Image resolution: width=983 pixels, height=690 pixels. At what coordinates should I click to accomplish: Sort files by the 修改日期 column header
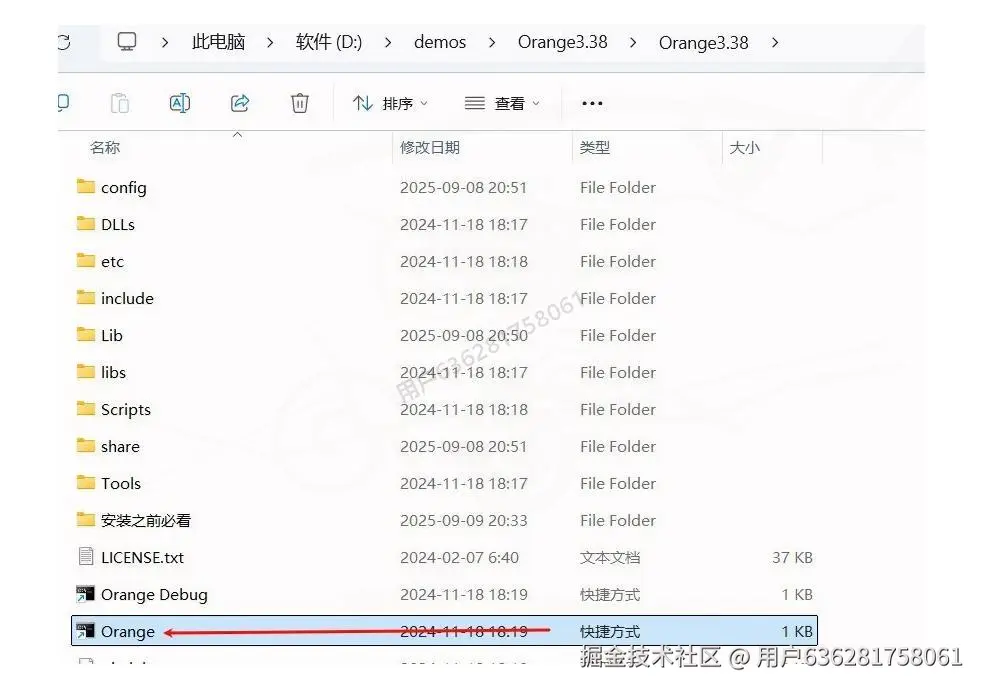(431, 147)
